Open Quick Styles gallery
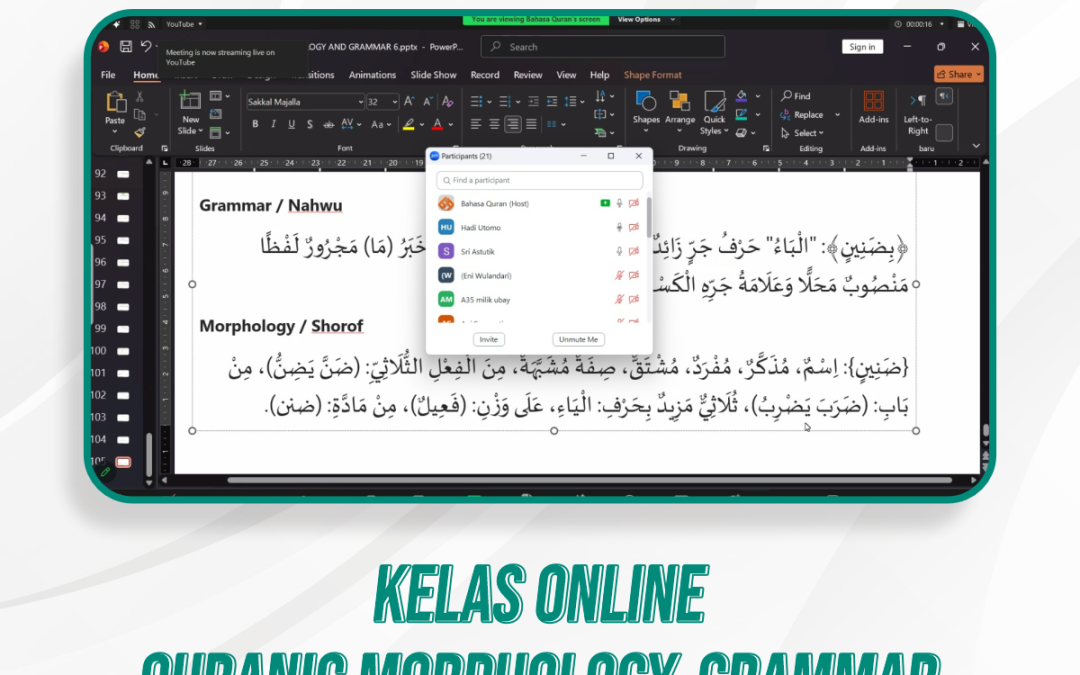The height and width of the screenshot is (675, 1080). pos(714,113)
